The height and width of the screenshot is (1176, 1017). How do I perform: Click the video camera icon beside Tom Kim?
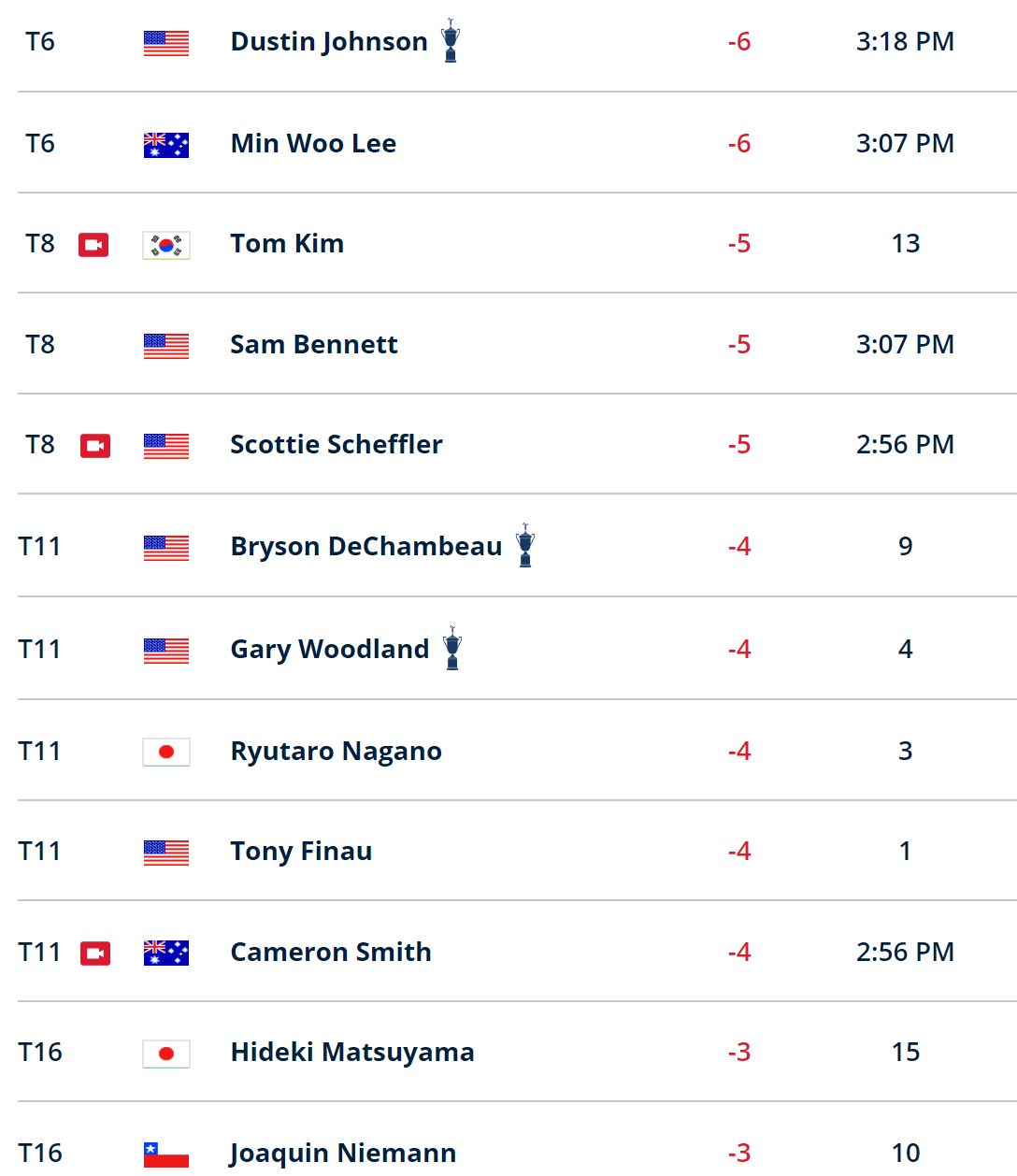(x=93, y=245)
